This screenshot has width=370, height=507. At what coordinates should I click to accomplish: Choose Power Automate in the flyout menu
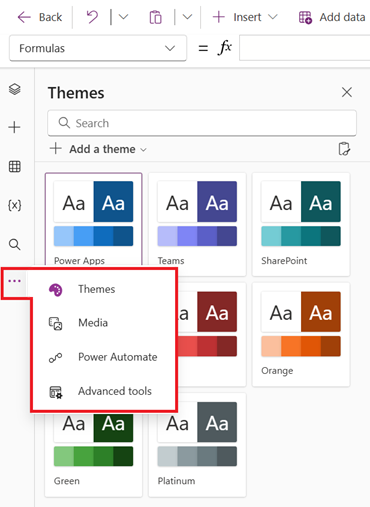click(104, 357)
